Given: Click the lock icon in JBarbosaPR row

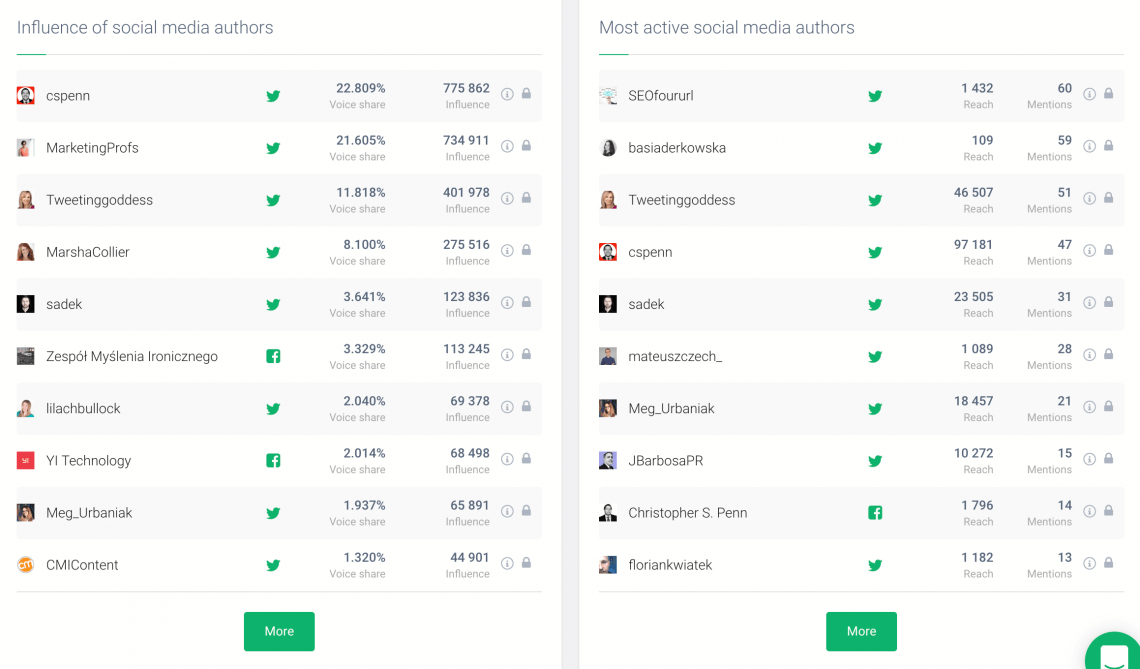Looking at the screenshot, I should click(x=1109, y=458).
